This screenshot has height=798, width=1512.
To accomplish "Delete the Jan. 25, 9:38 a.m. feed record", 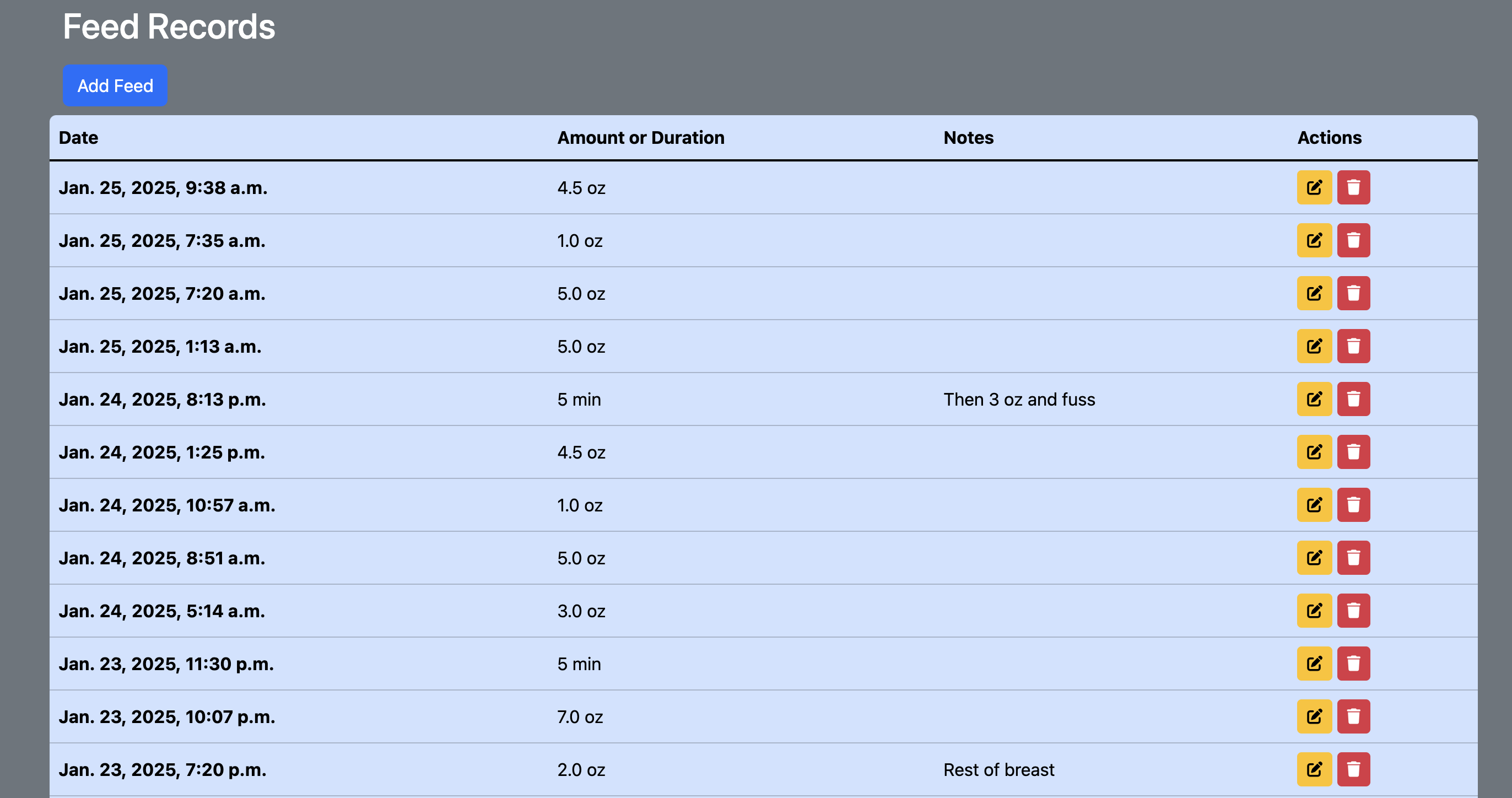I will coord(1354,187).
